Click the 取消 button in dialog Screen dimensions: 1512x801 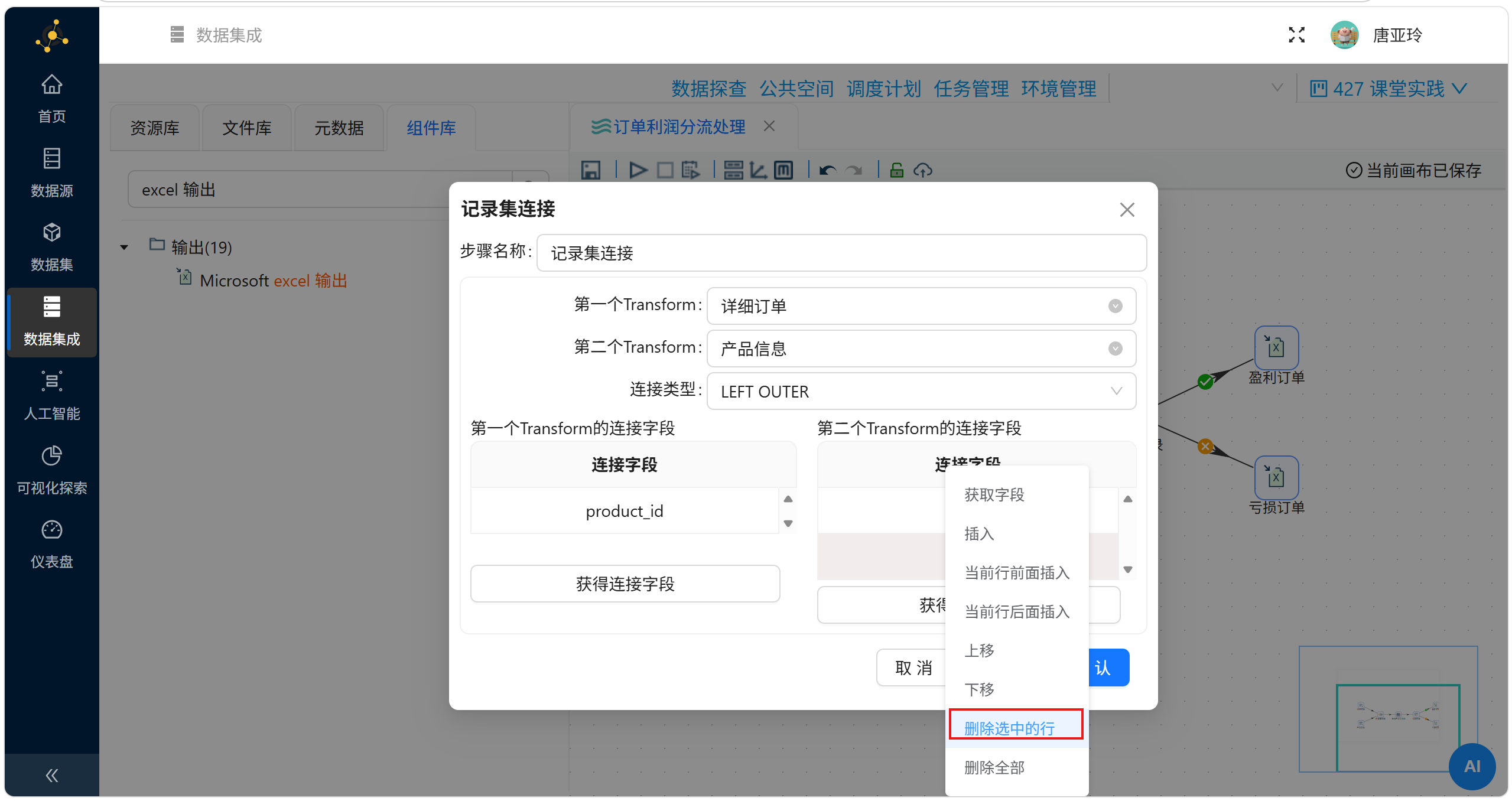click(x=913, y=668)
